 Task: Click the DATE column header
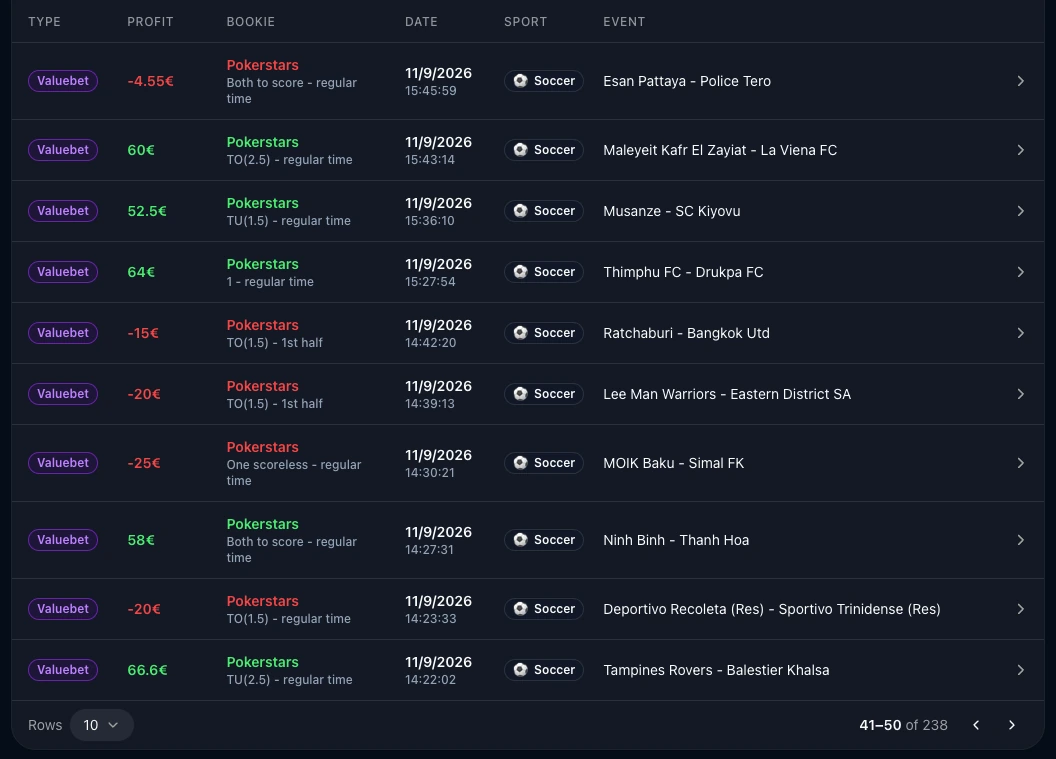(x=421, y=22)
